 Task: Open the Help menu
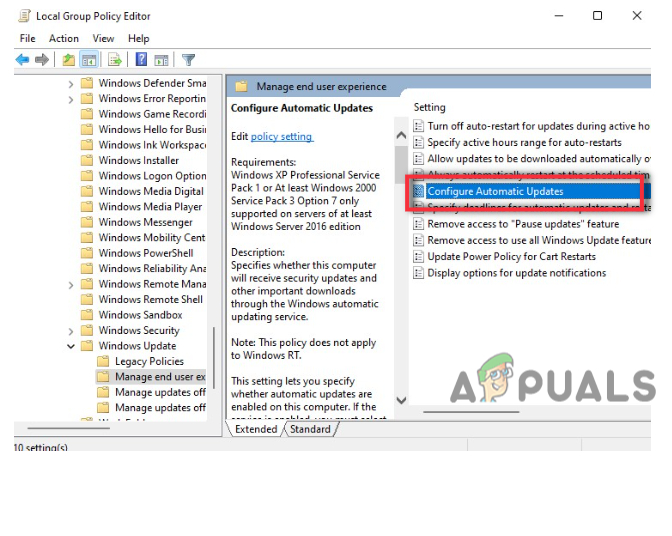tap(138, 39)
